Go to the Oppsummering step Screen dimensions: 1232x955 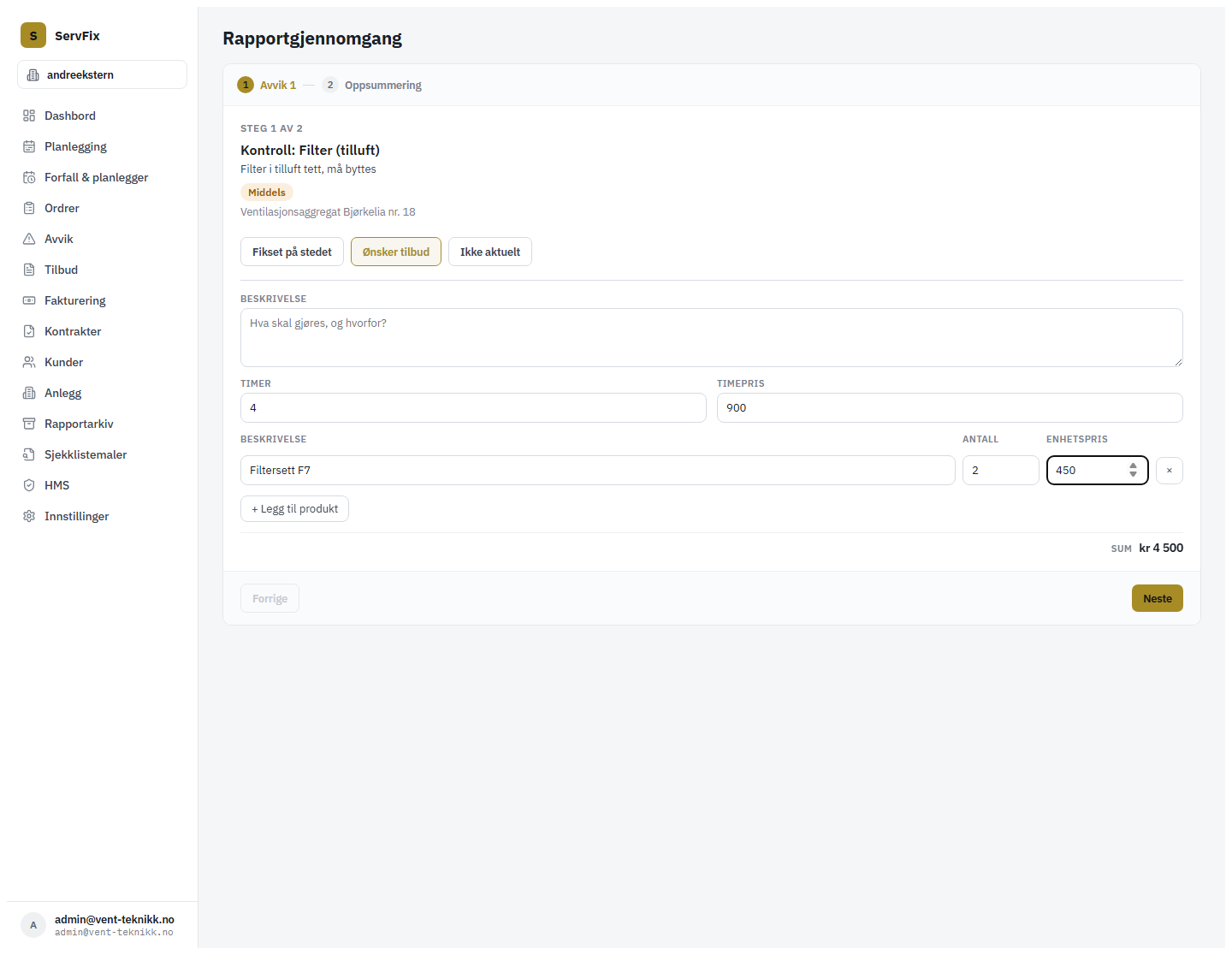(x=372, y=85)
